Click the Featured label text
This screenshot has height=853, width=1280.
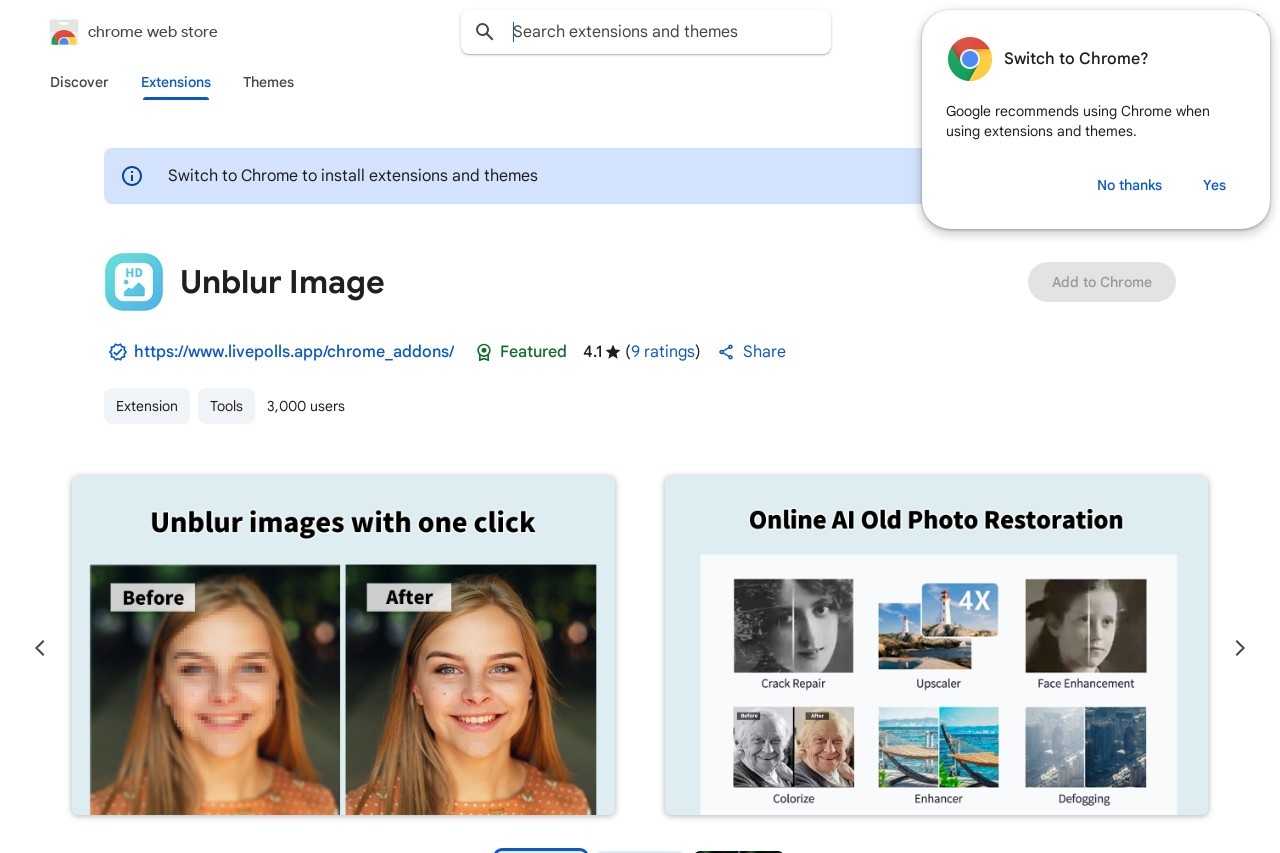coord(533,352)
